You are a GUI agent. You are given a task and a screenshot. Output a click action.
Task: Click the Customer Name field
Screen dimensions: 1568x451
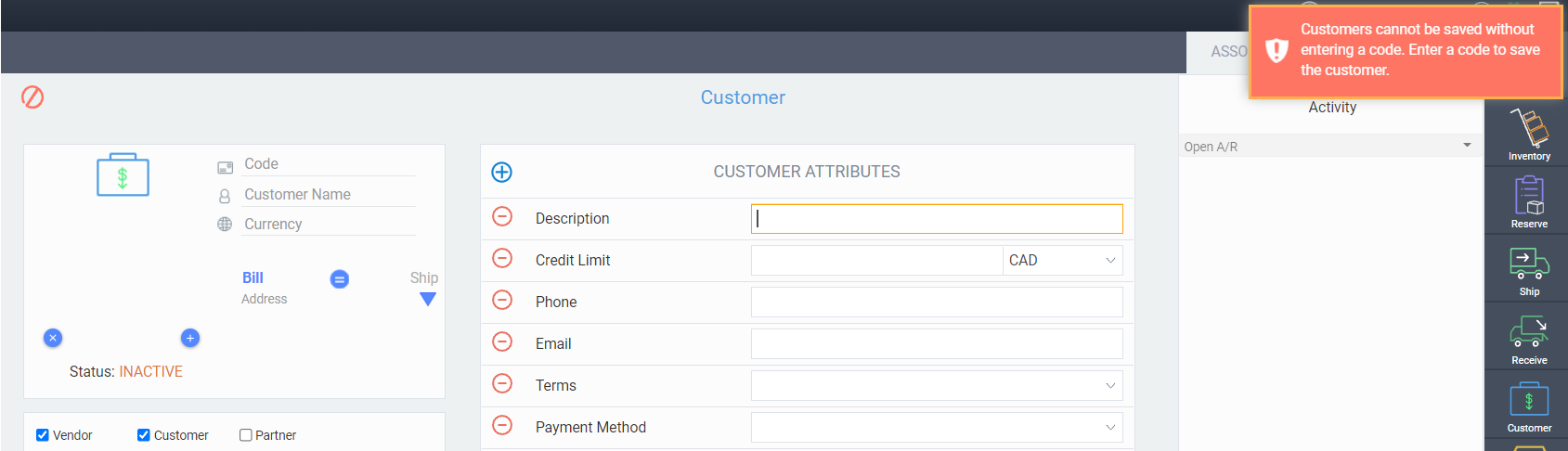[x=329, y=194]
